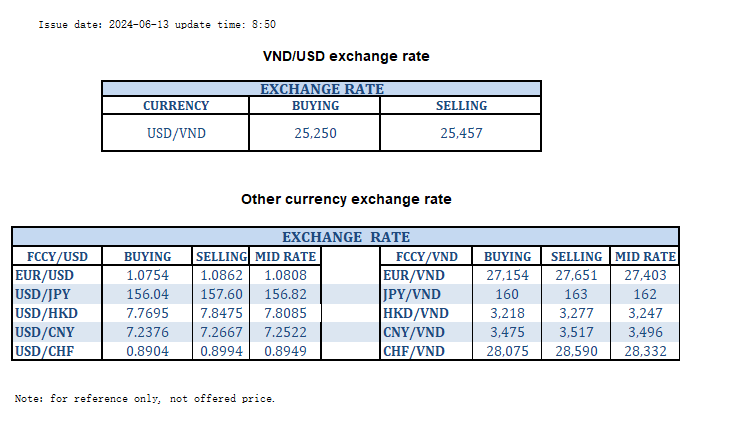Click the 'VND/USD exchange rate' heading
Screen dimensions: 732x444
344,56
